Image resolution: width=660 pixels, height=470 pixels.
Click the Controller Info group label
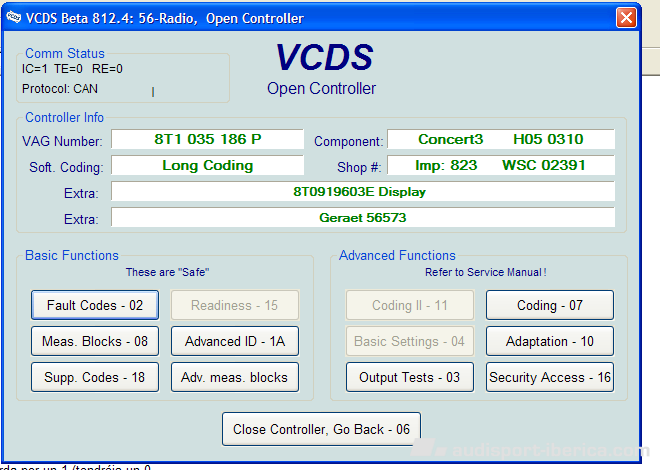(x=64, y=117)
